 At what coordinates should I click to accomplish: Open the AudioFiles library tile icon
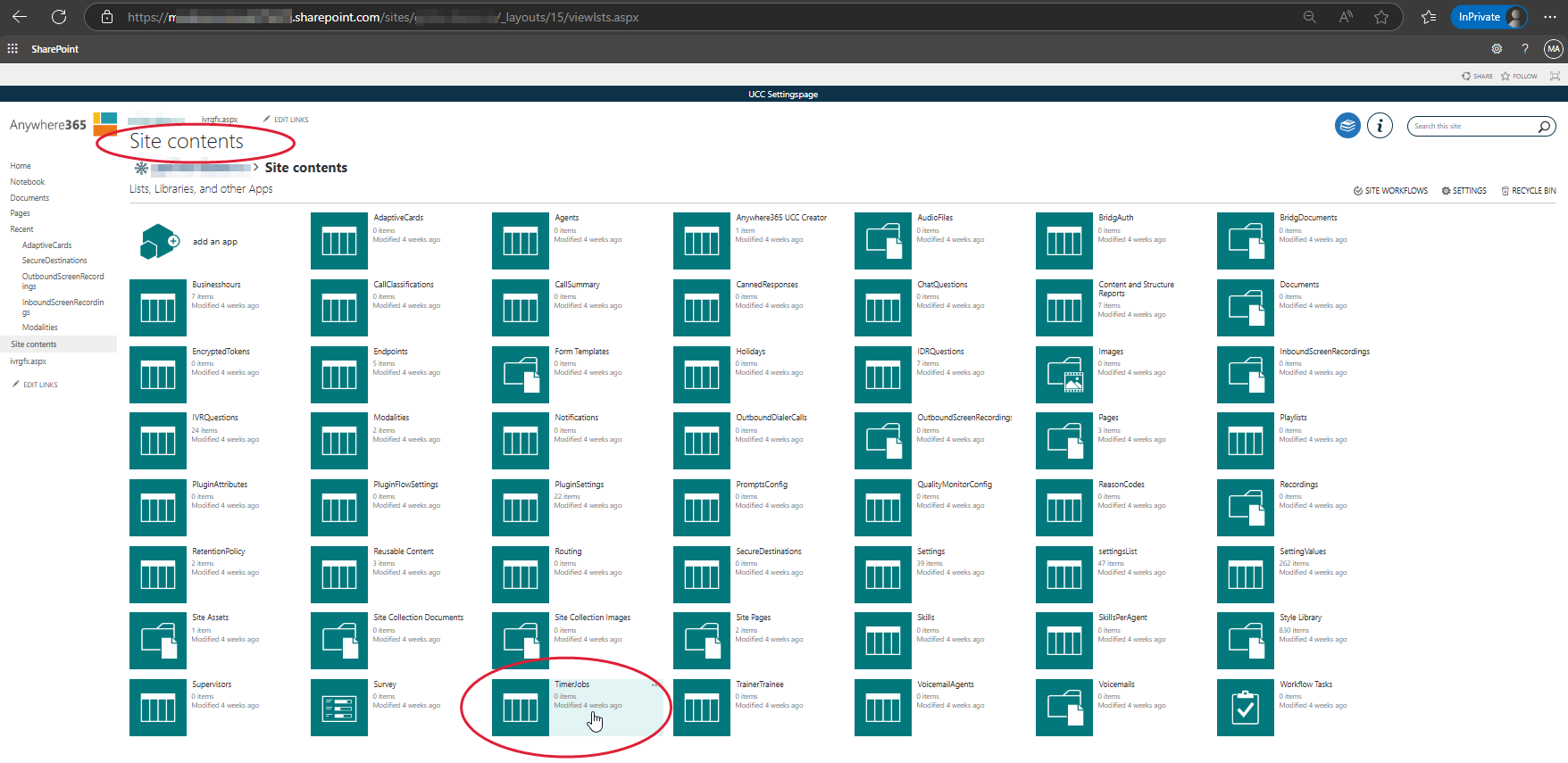(x=883, y=241)
